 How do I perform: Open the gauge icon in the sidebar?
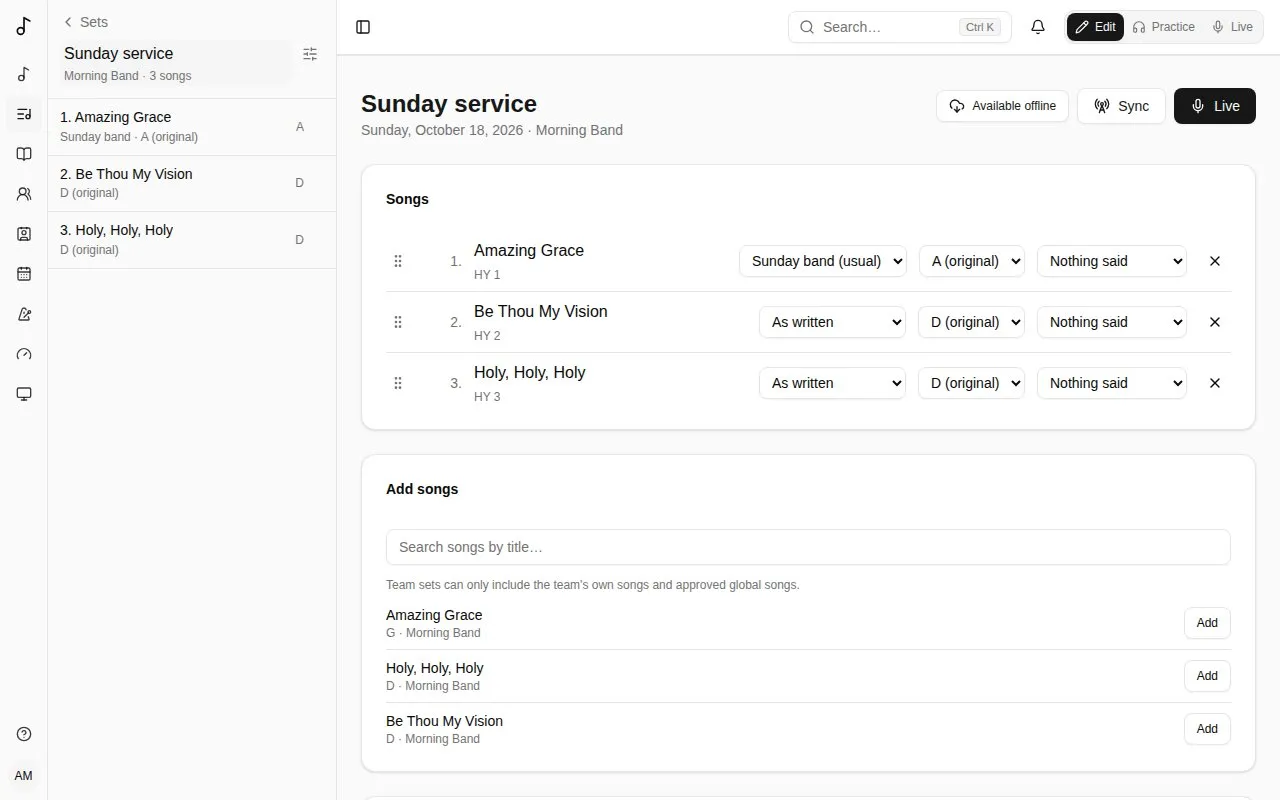click(x=24, y=354)
